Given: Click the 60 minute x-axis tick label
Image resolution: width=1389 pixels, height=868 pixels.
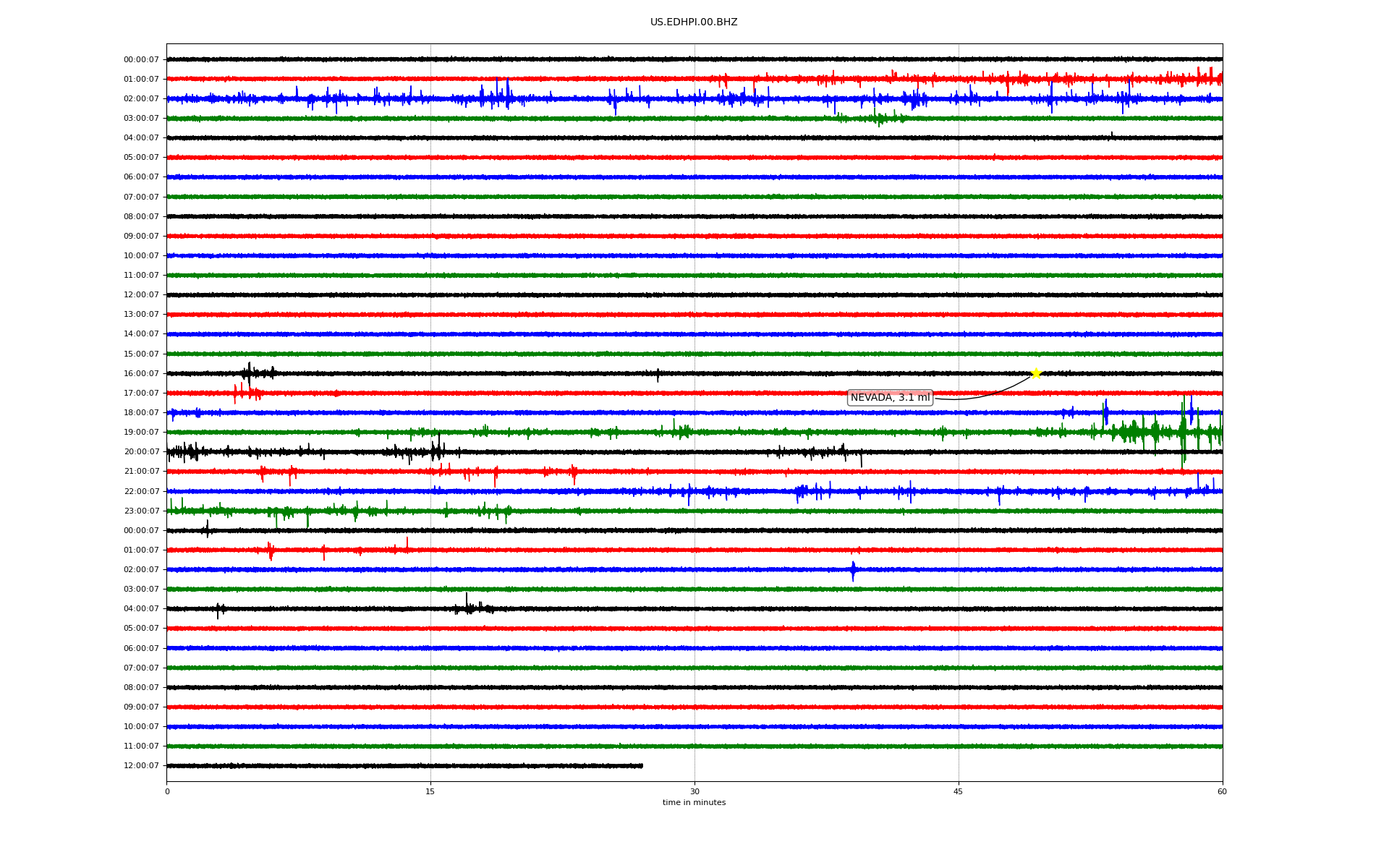Looking at the screenshot, I should (x=1222, y=792).
